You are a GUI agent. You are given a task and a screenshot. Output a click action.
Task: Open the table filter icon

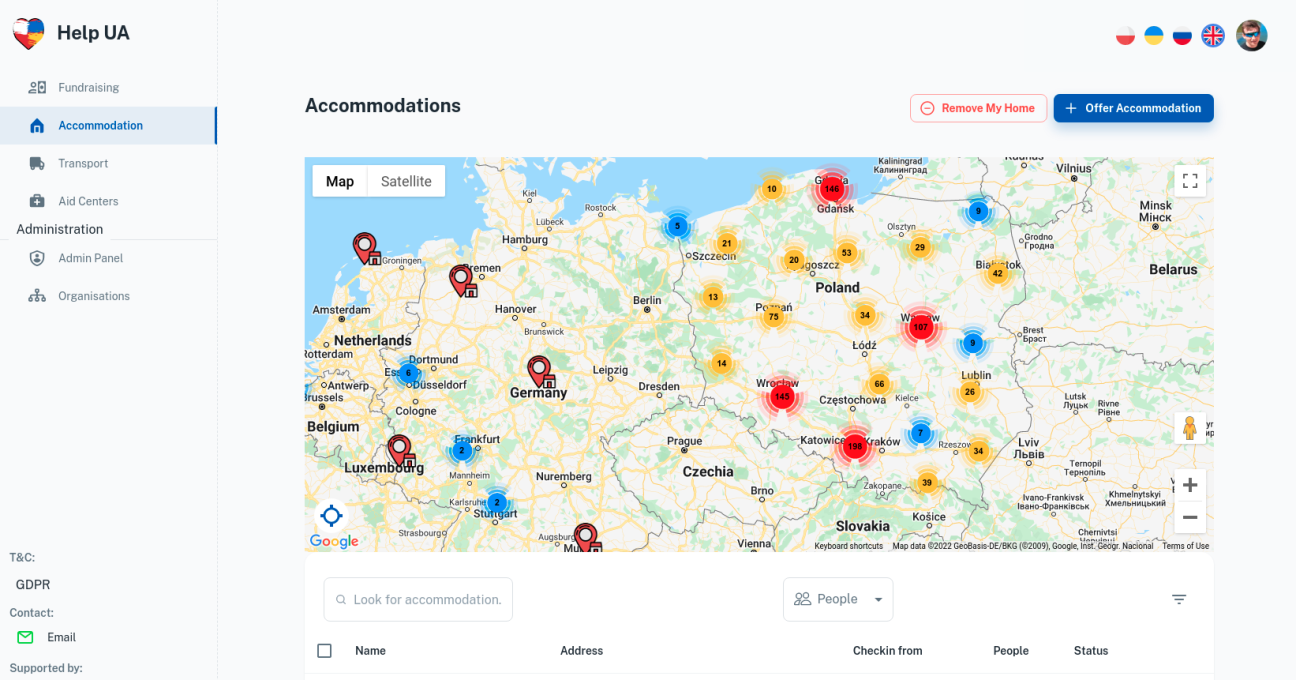[1179, 599]
